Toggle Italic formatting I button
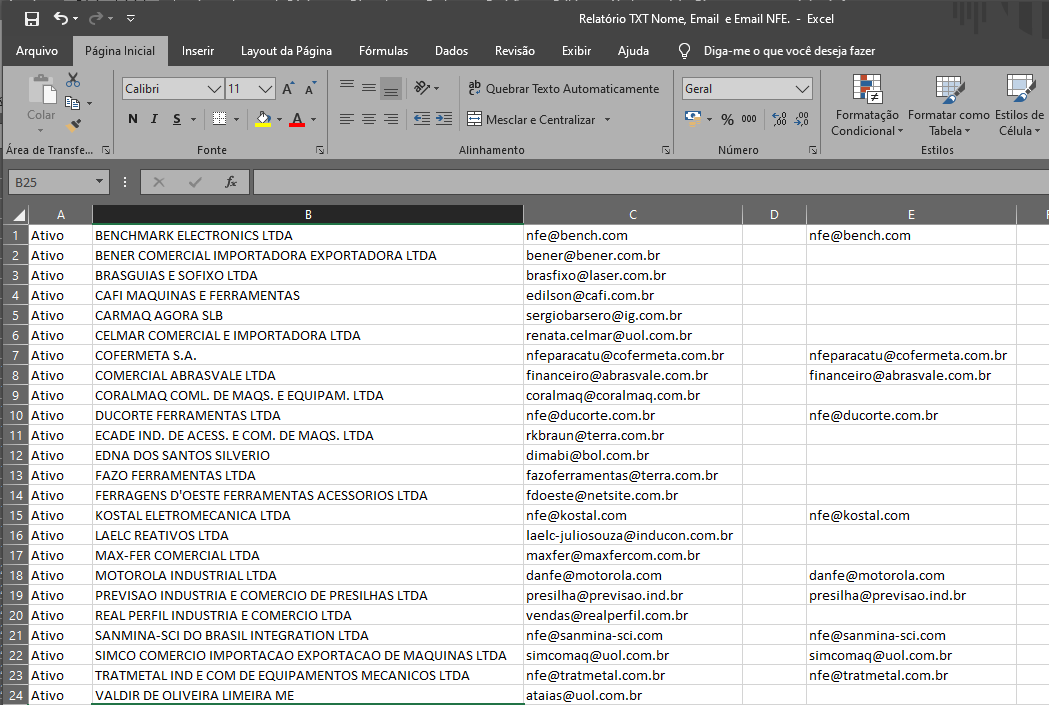This screenshot has height=705, width=1049. 155,119
